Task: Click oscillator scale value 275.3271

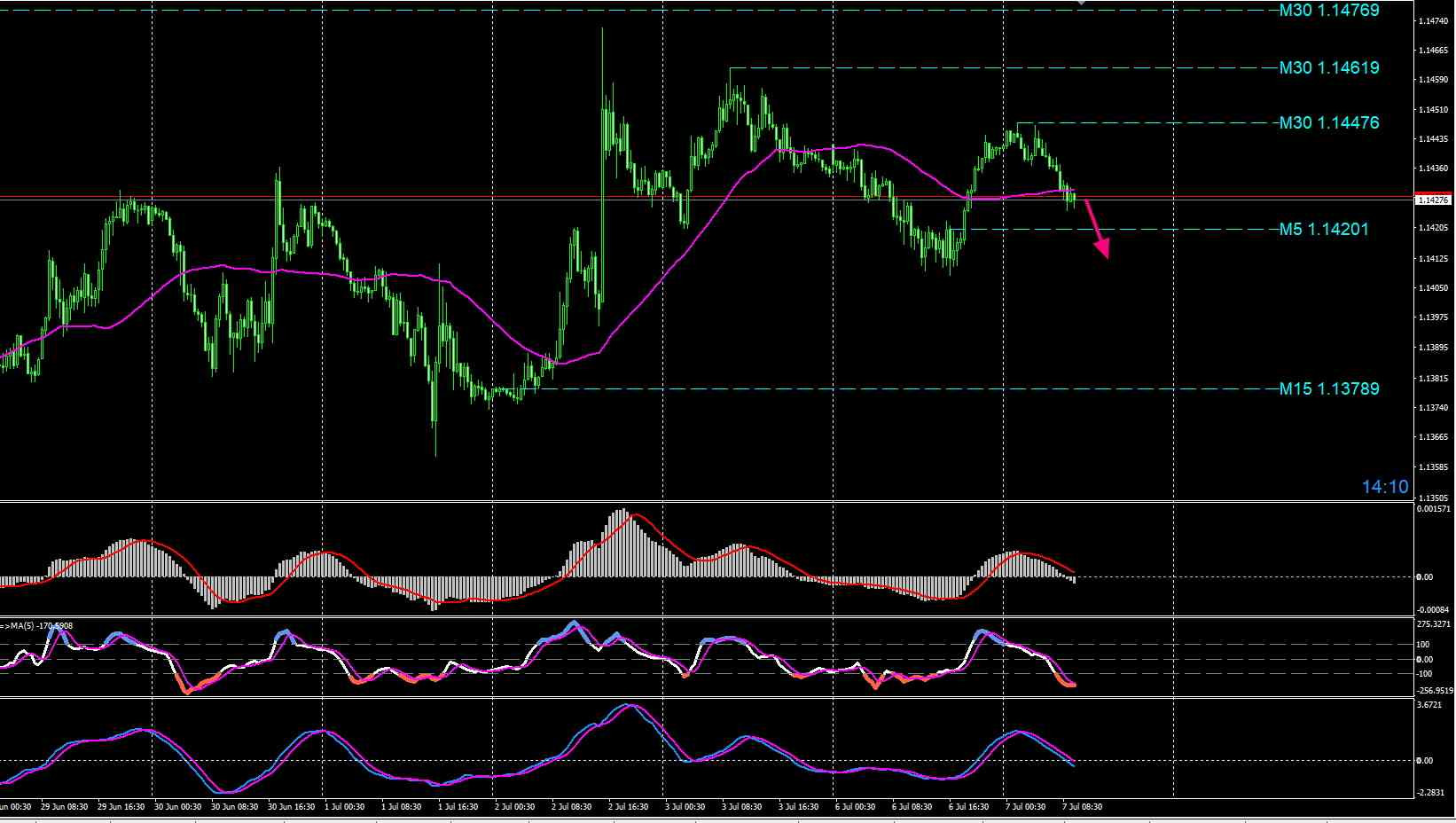Action: tap(1435, 624)
